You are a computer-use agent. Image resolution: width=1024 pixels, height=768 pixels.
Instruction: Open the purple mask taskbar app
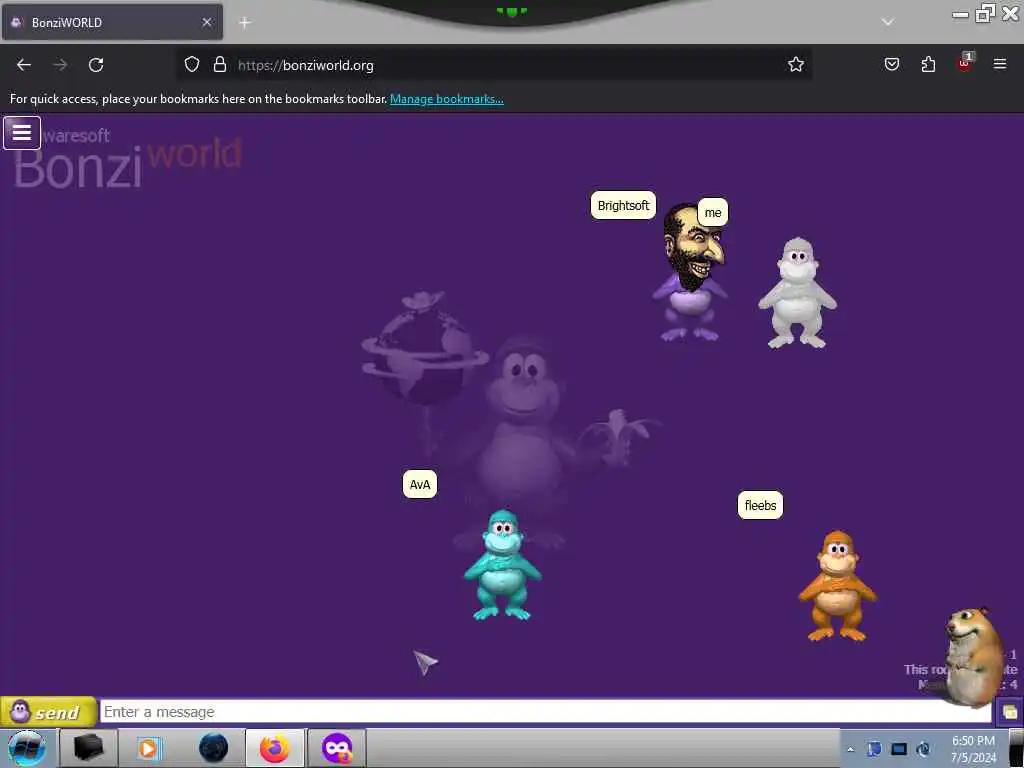337,748
